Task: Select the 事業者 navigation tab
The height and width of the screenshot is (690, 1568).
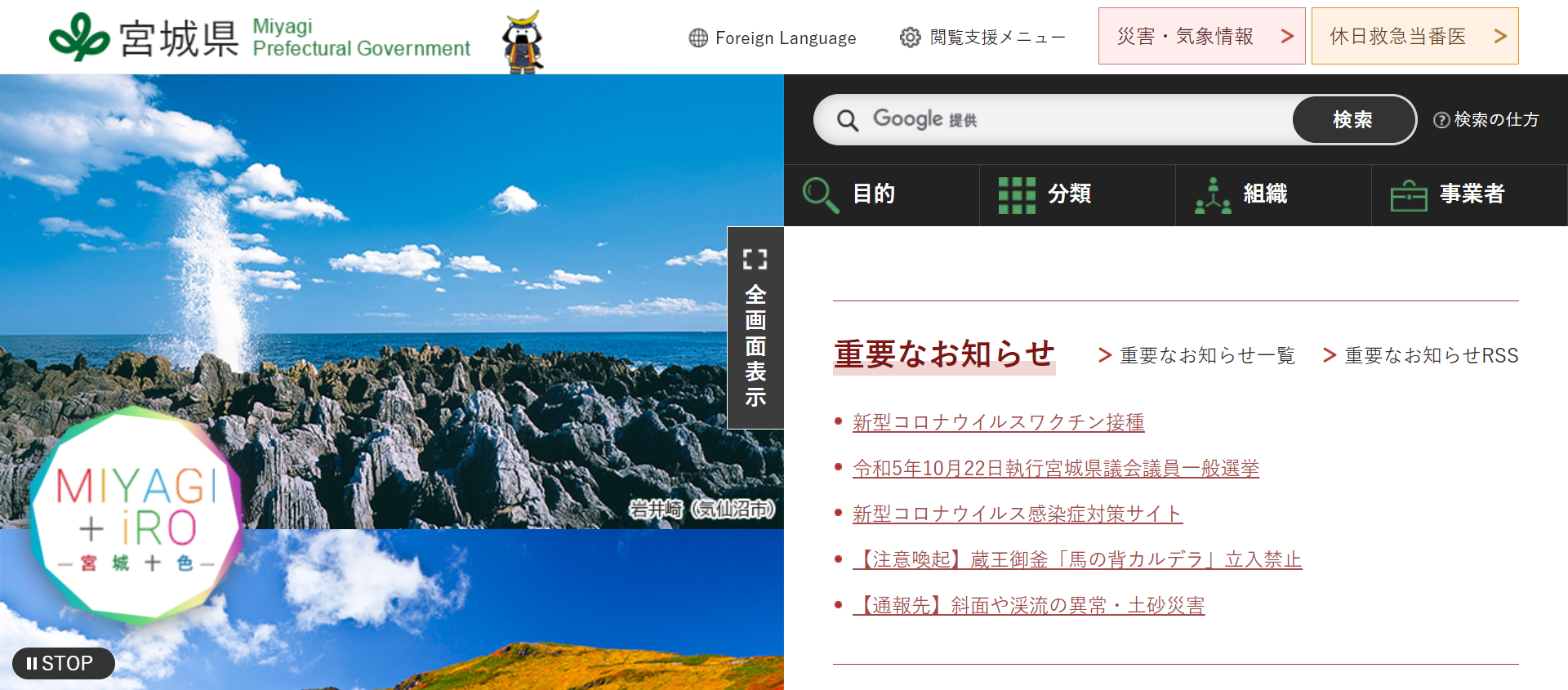Action: tap(1470, 195)
